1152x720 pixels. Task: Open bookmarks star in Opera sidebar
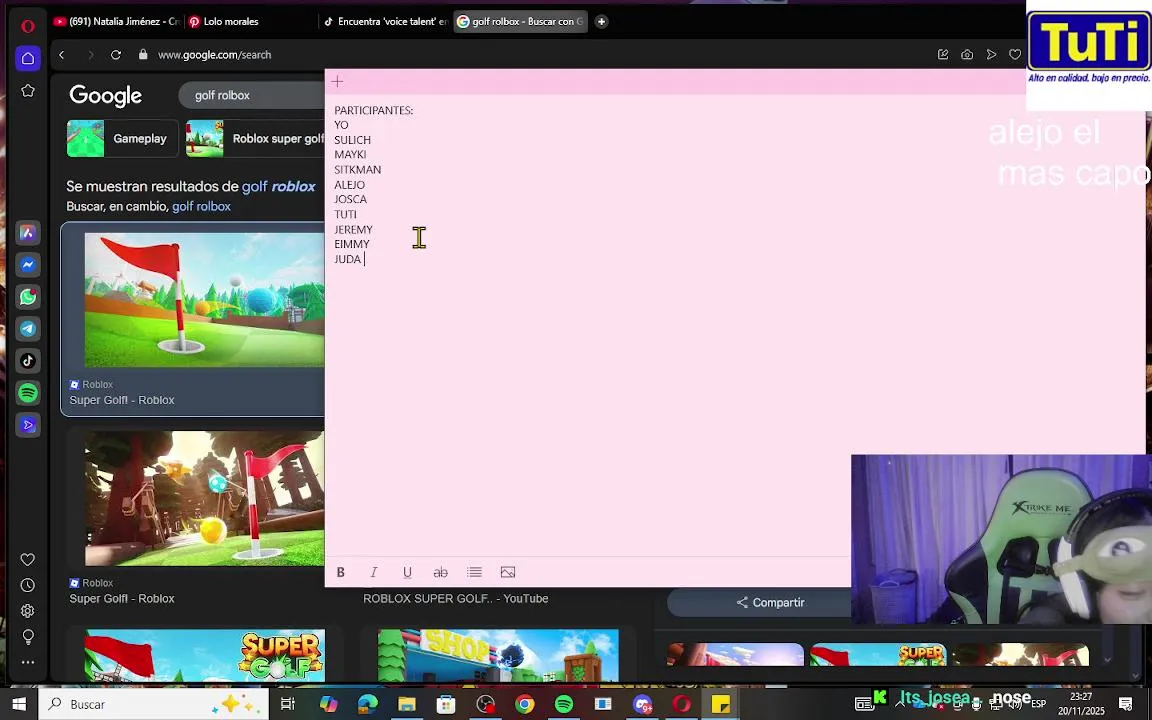pos(28,90)
